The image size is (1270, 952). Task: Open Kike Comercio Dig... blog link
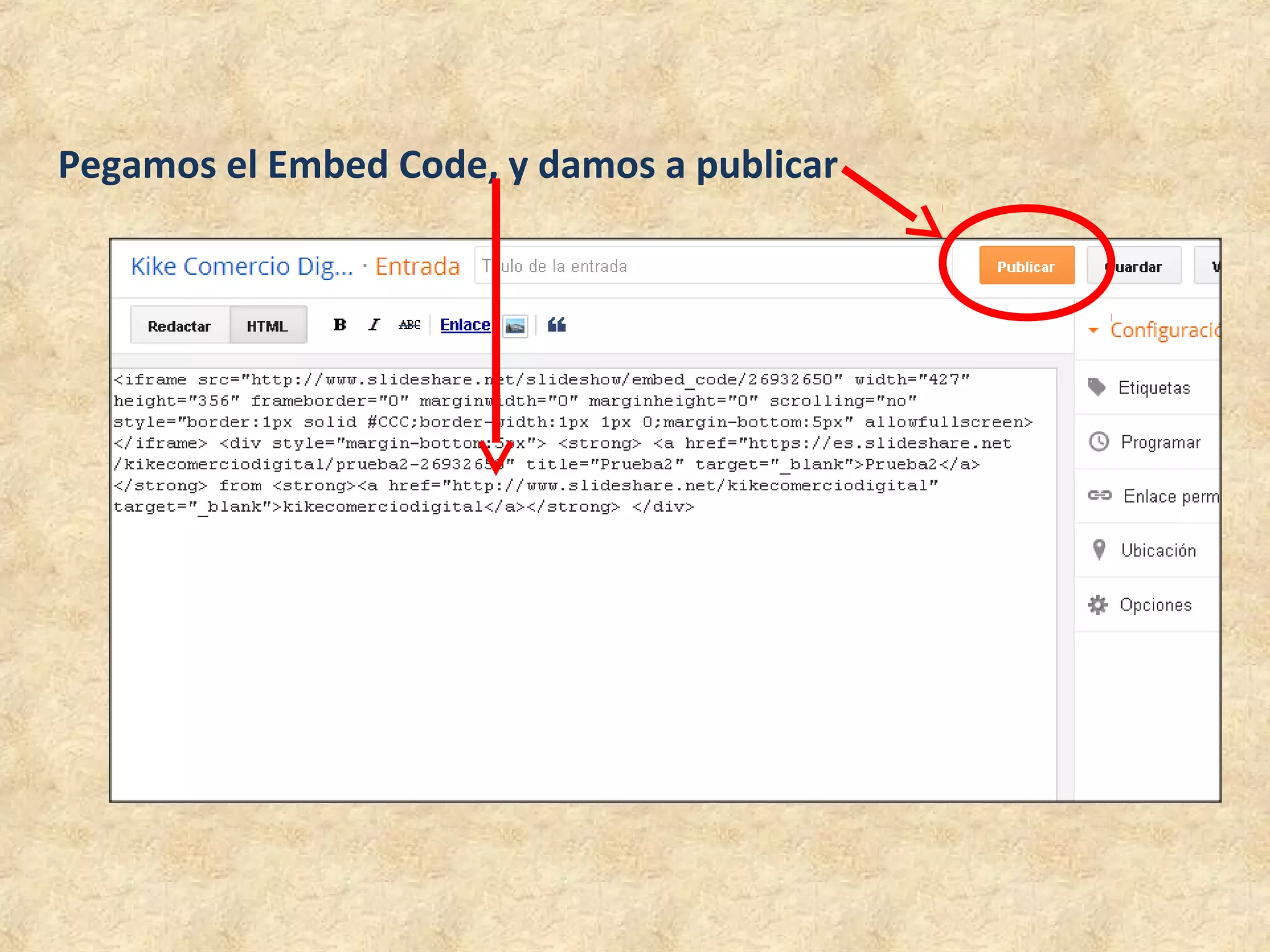241,266
